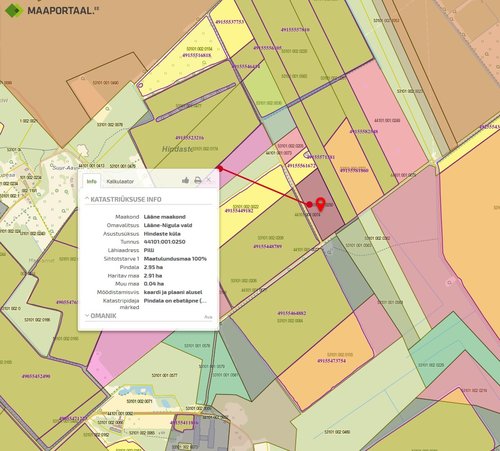This screenshot has height=451, width=500.
Task: Open the Info tab
Action: [x=92, y=181]
